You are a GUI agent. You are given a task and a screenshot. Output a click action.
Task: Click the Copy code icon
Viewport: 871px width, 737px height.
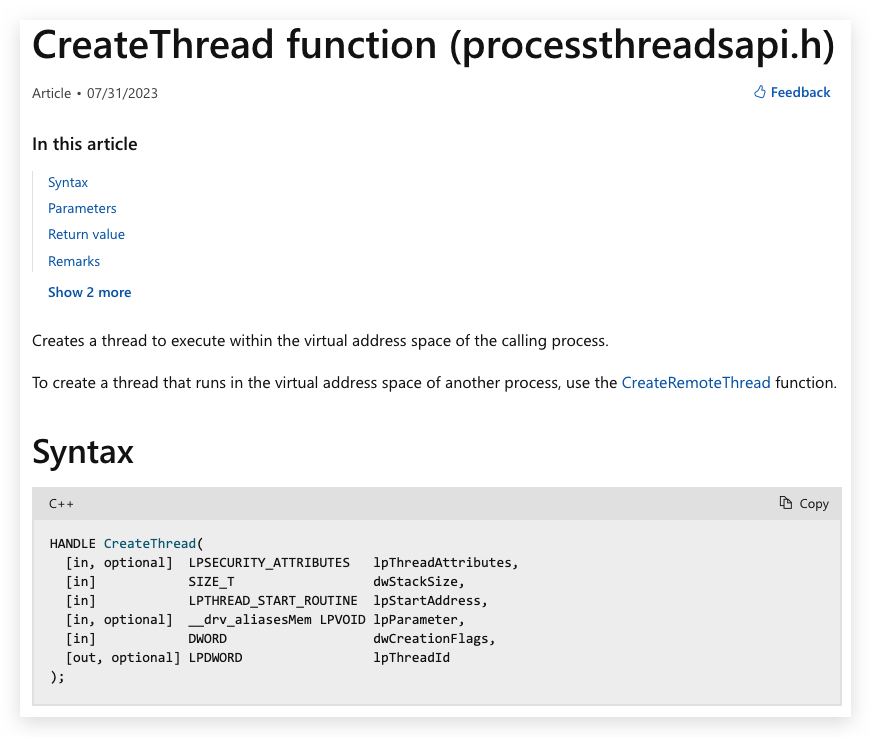pyautogui.click(x=785, y=503)
